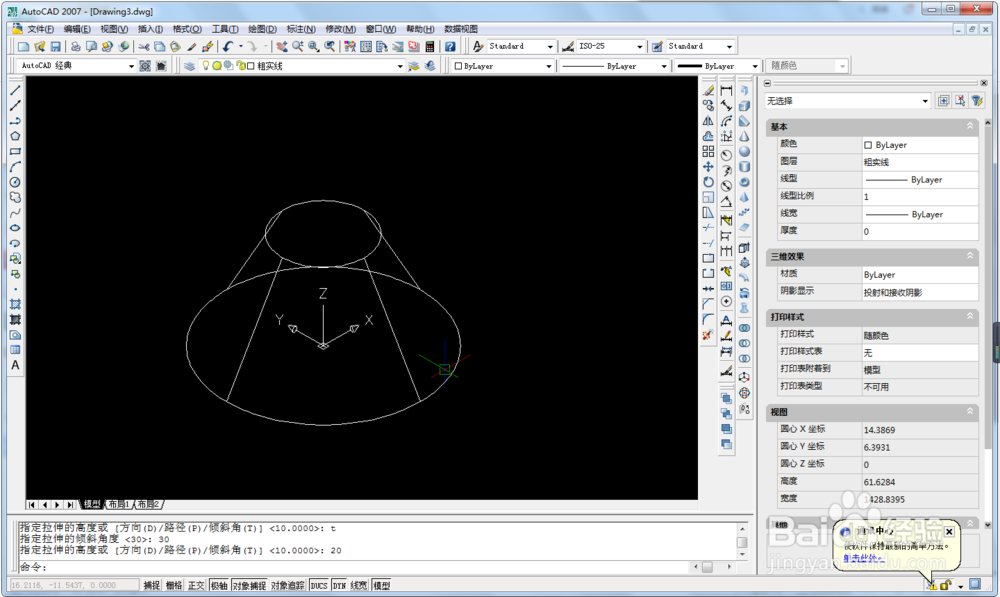
Task: Open the Help question mark icon
Action: click(450, 47)
